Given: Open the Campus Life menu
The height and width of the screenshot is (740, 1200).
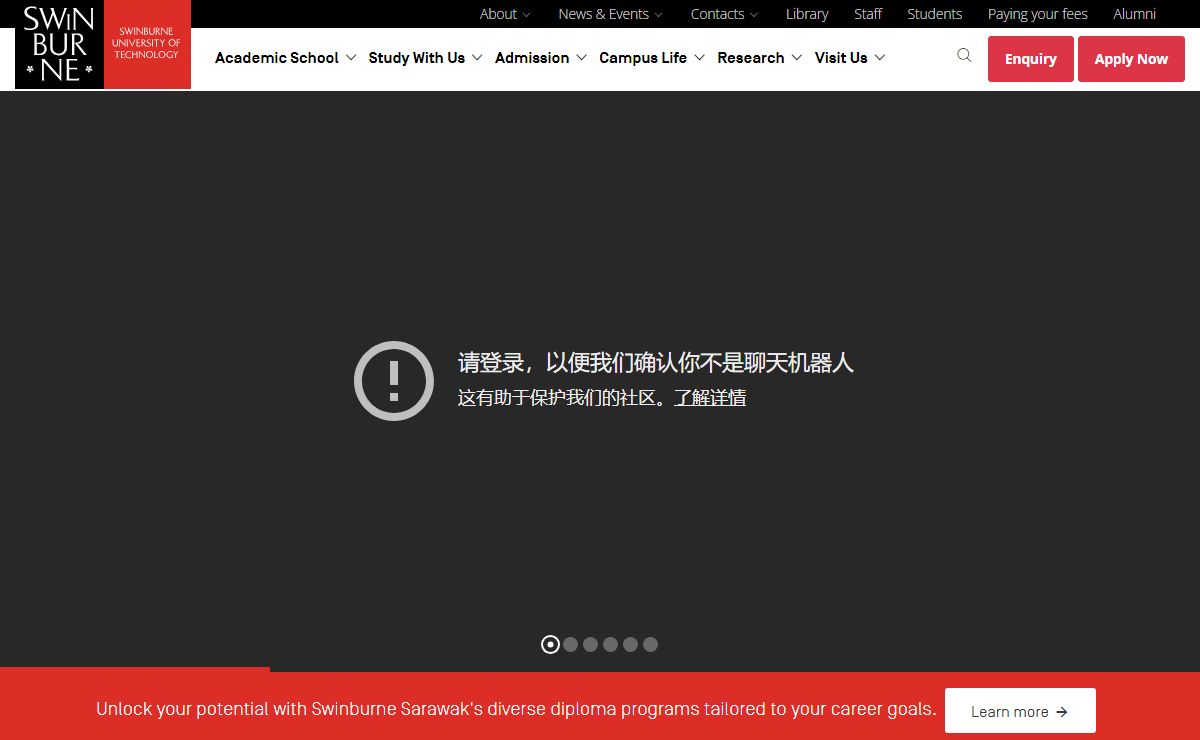Looking at the screenshot, I should 651,58.
